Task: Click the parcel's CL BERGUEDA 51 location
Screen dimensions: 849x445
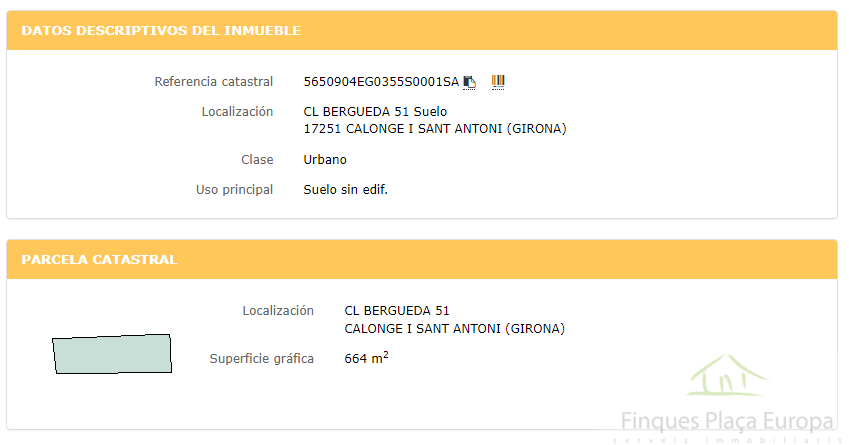Action: pos(397,311)
